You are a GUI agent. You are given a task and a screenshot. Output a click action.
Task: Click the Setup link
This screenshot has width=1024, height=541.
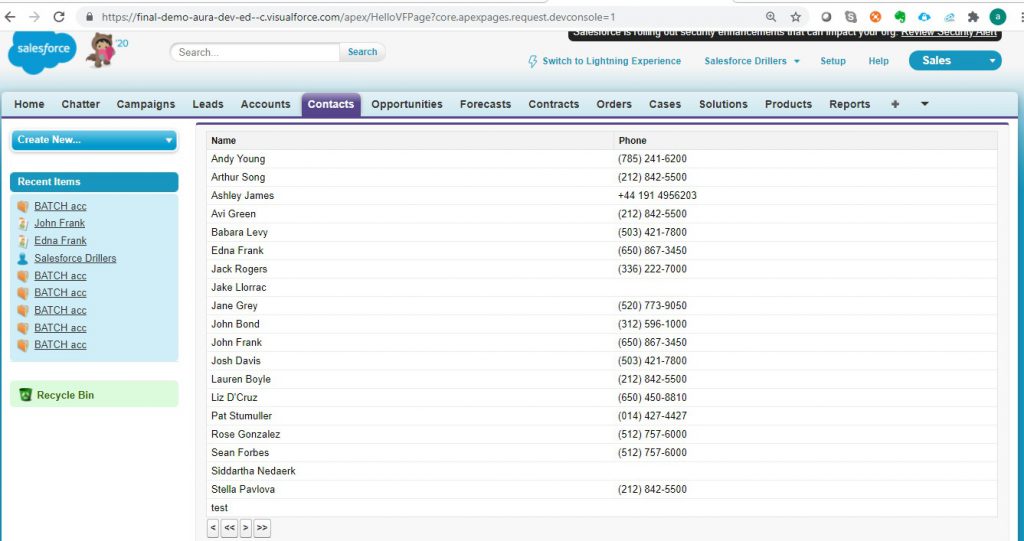832,61
